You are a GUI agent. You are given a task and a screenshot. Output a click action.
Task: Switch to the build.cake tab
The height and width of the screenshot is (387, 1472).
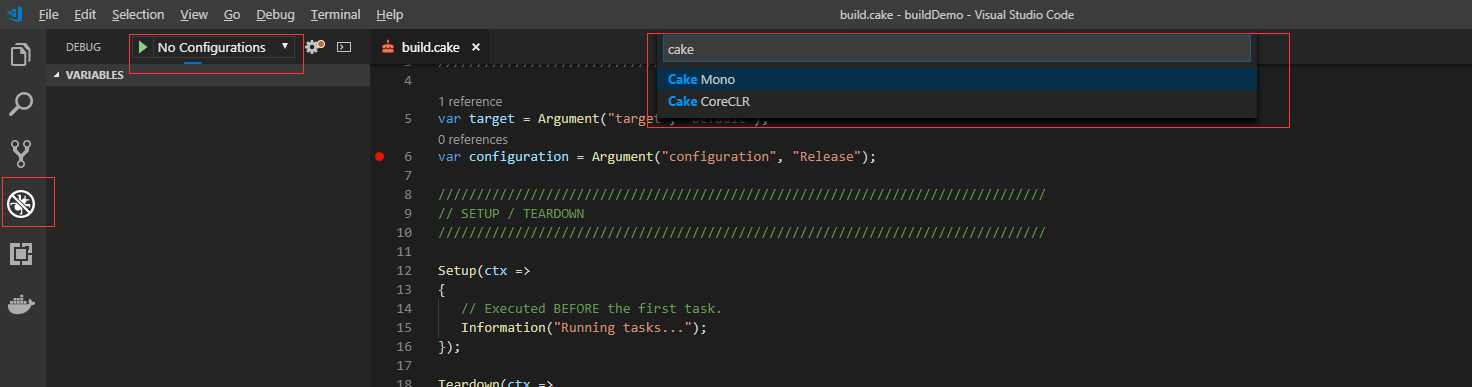pos(431,47)
